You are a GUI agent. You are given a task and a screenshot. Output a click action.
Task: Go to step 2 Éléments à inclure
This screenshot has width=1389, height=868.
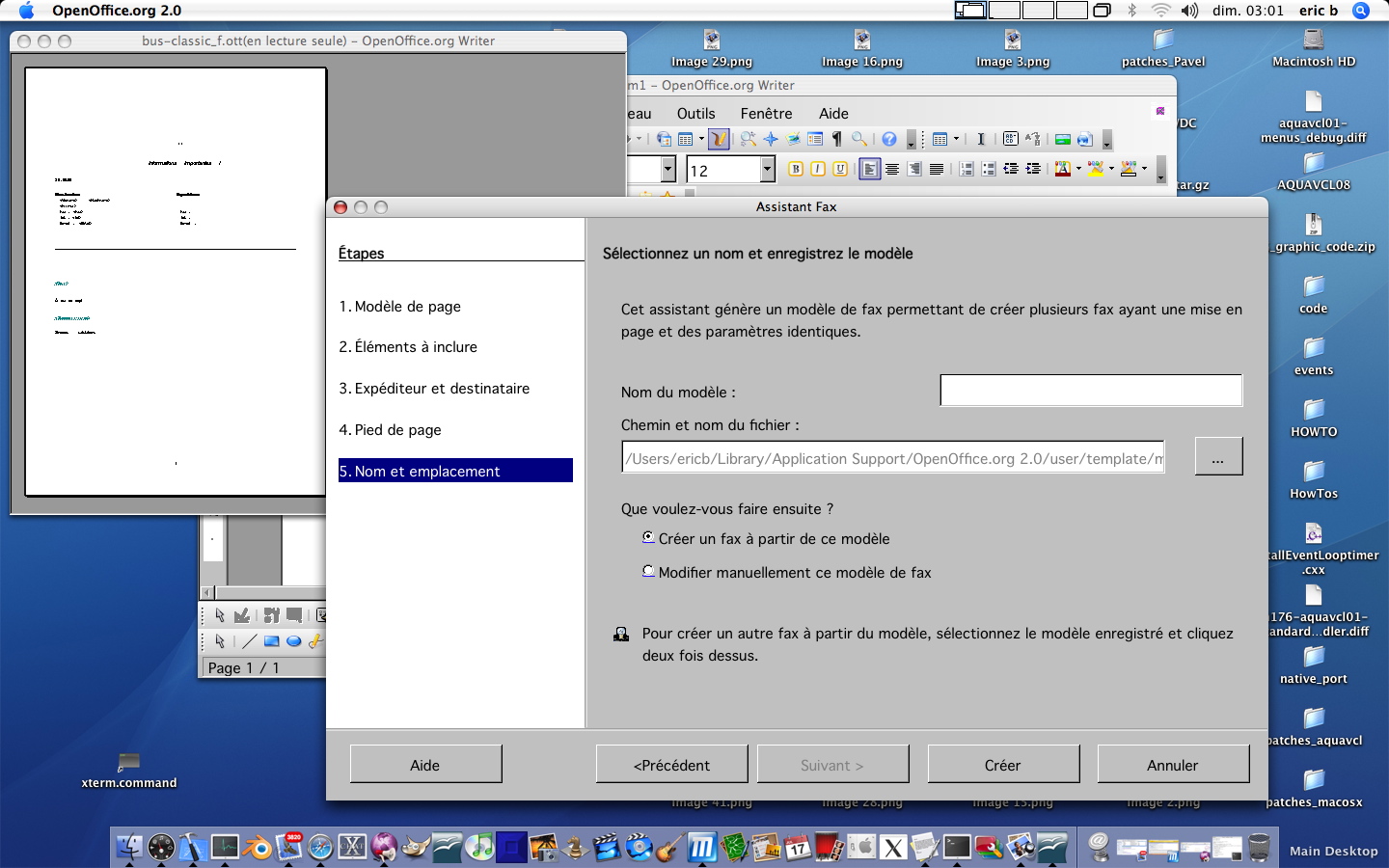(x=408, y=346)
